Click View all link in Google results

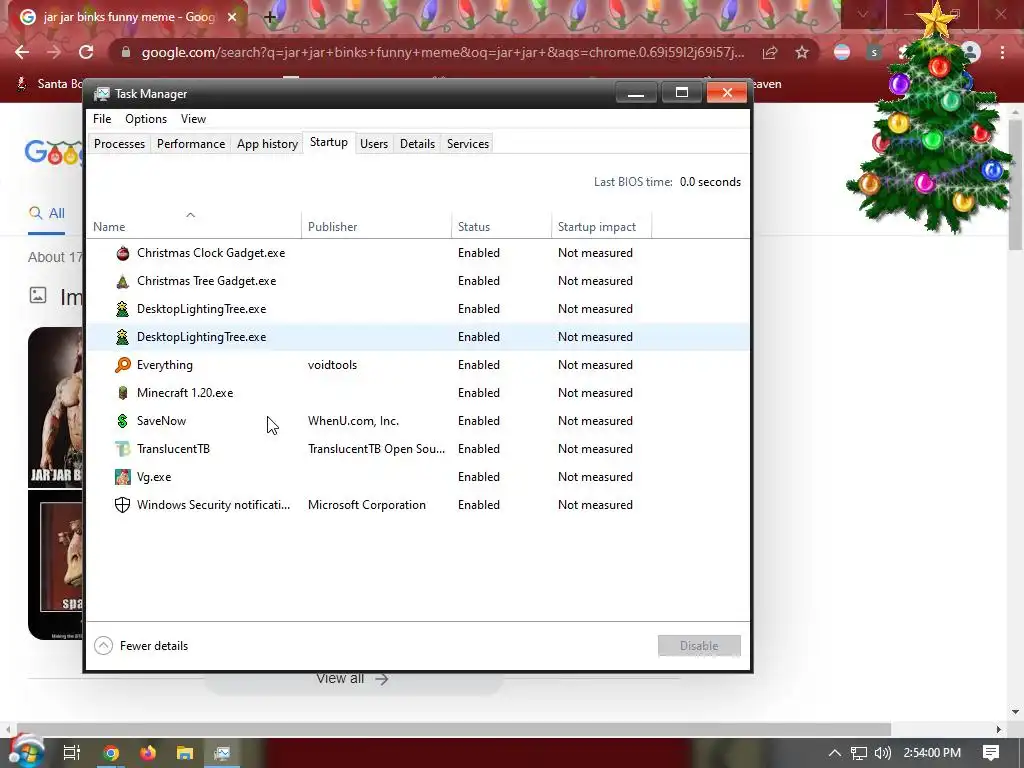pyautogui.click(x=352, y=679)
